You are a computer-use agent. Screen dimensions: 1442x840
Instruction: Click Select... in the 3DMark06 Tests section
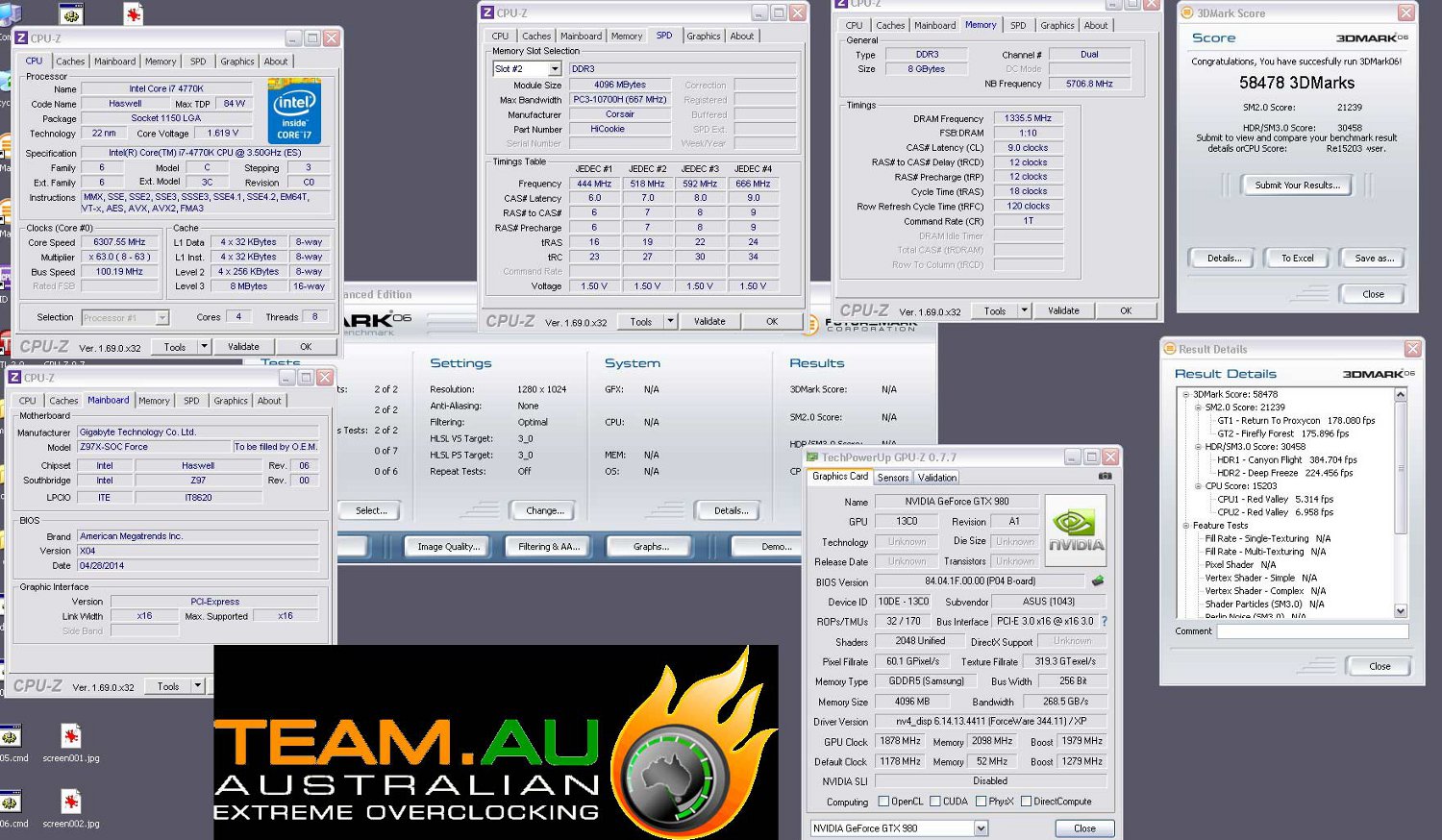pos(370,510)
